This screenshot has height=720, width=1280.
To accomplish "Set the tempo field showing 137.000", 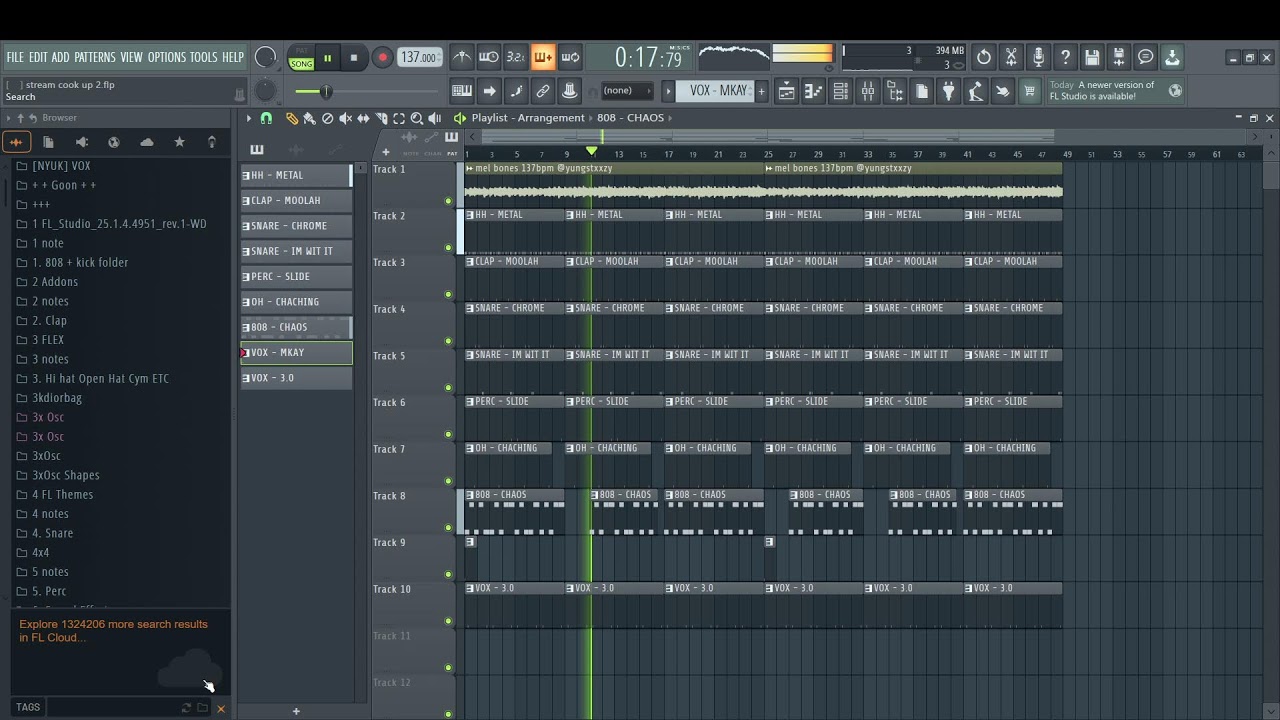I will pyautogui.click(x=419, y=58).
